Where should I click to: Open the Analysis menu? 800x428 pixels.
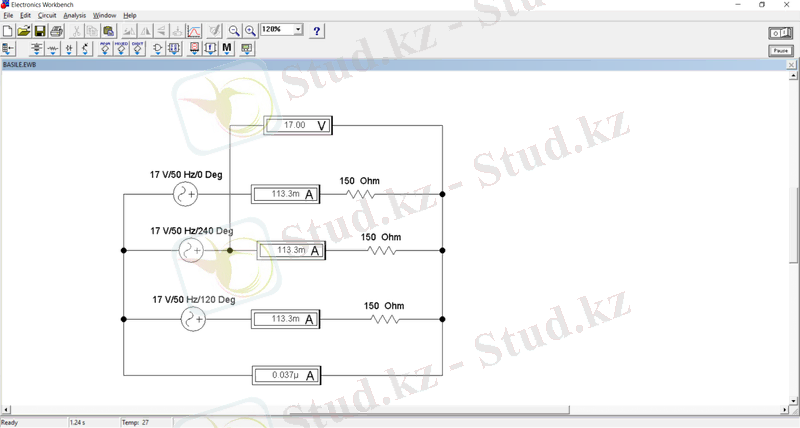(x=74, y=15)
